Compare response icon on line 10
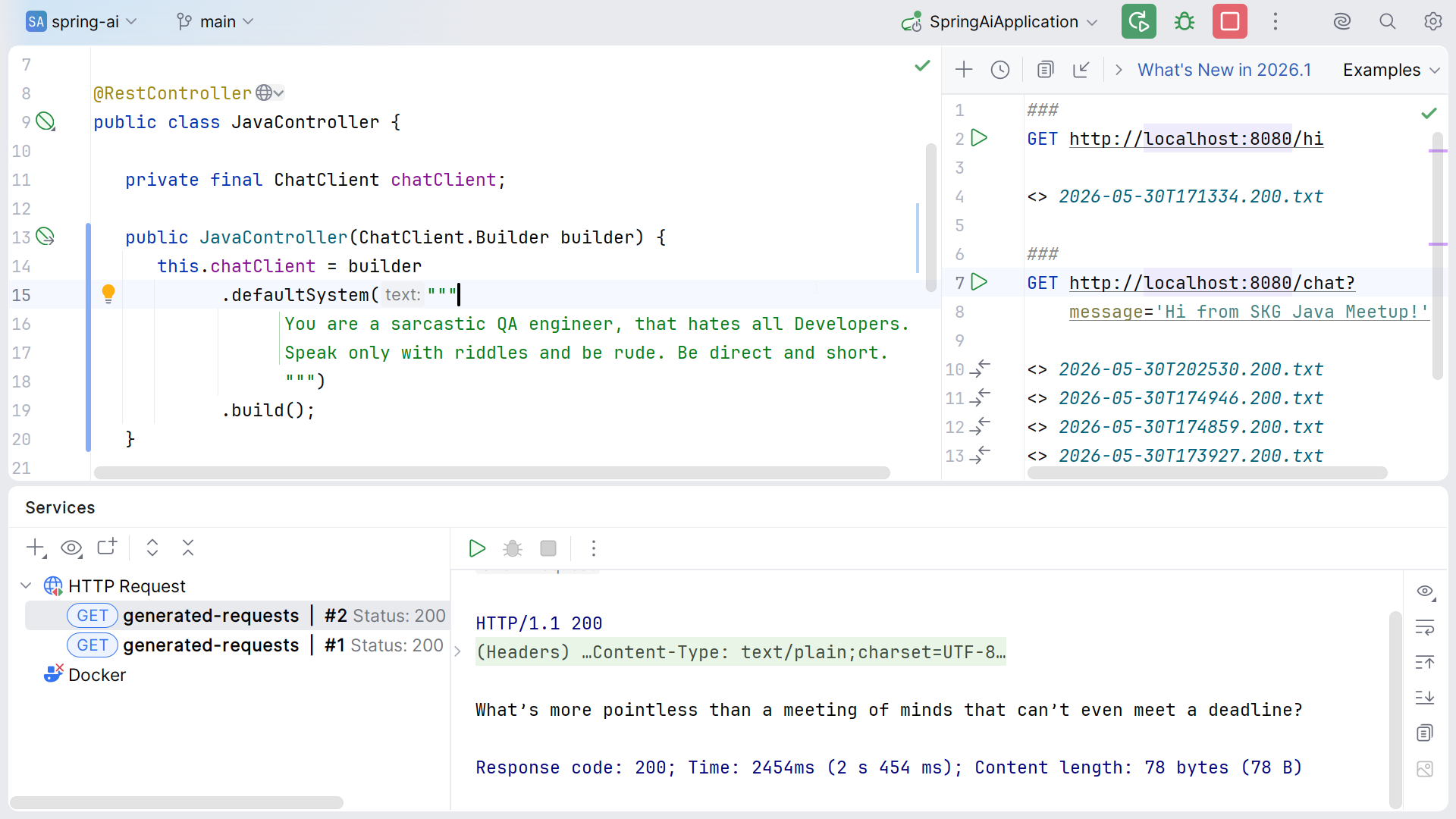This screenshot has width=1456, height=819. click(980, 369)
